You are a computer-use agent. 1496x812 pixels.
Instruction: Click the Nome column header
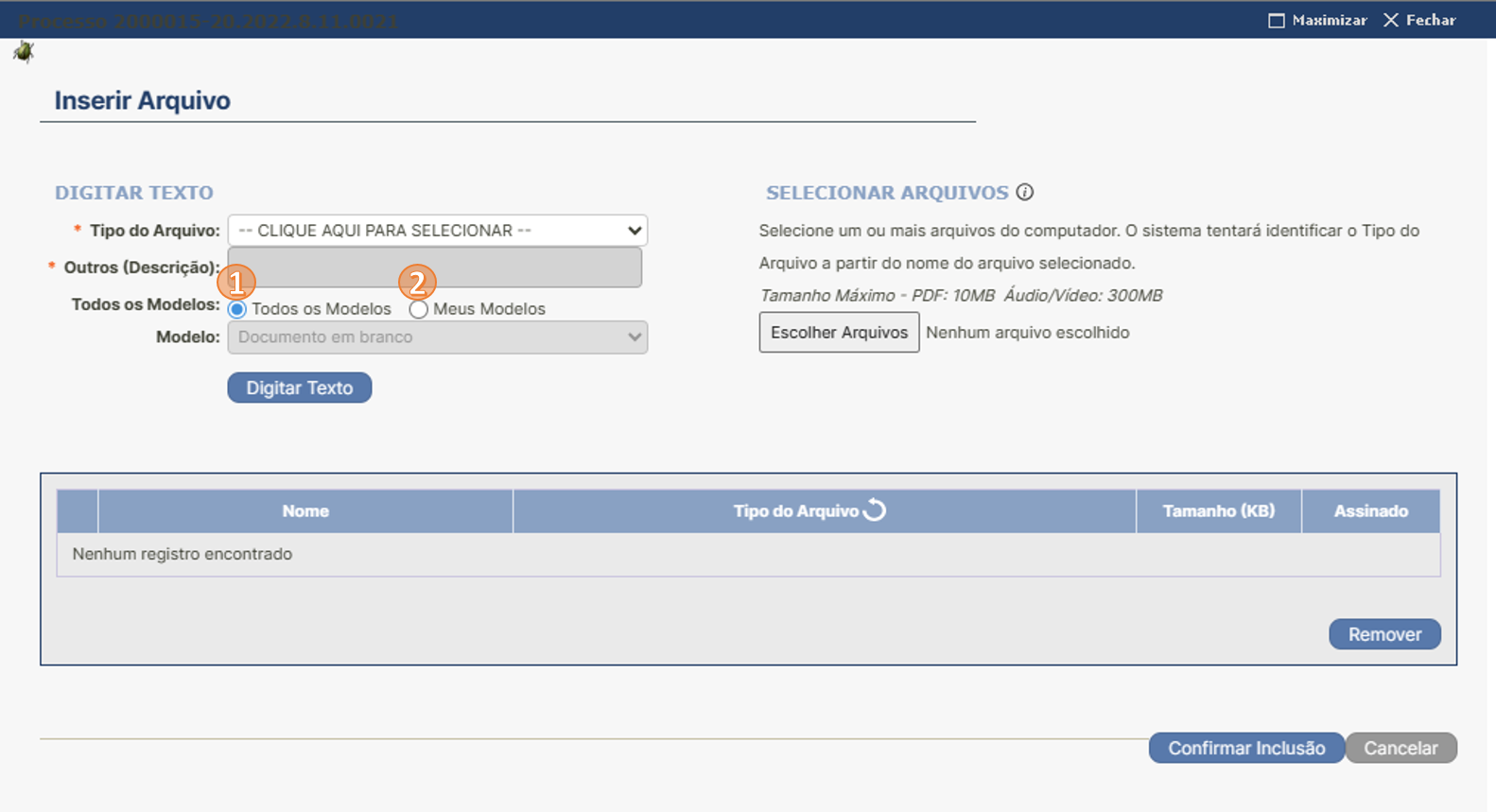coord(305,511)
